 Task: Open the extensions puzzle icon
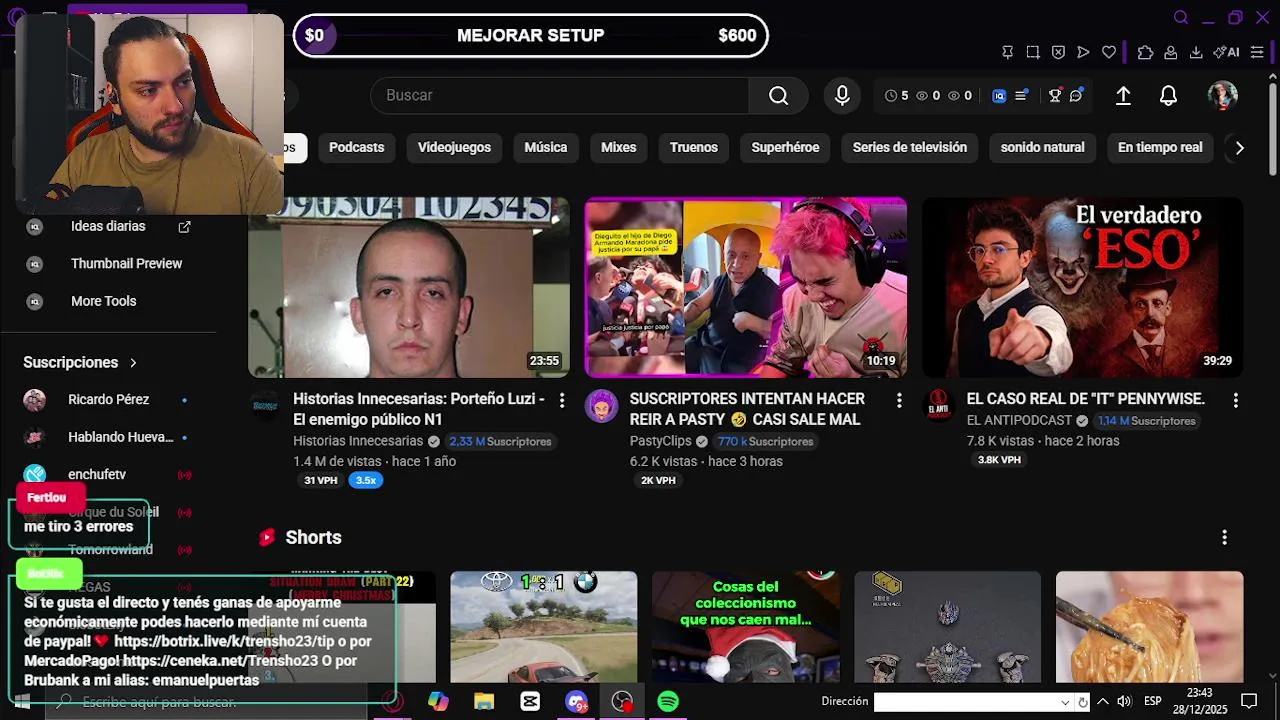(x=1145, y=52)
